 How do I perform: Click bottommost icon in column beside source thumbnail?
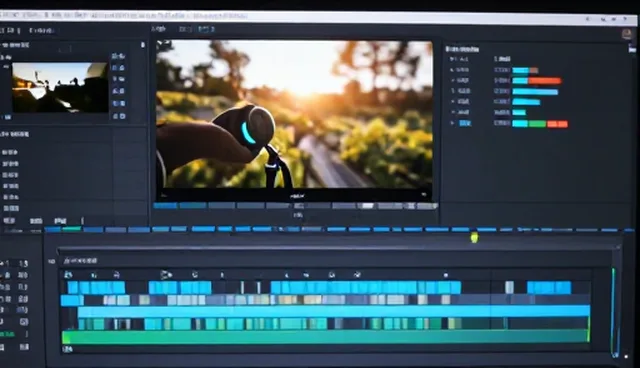(x=119, y=117)
